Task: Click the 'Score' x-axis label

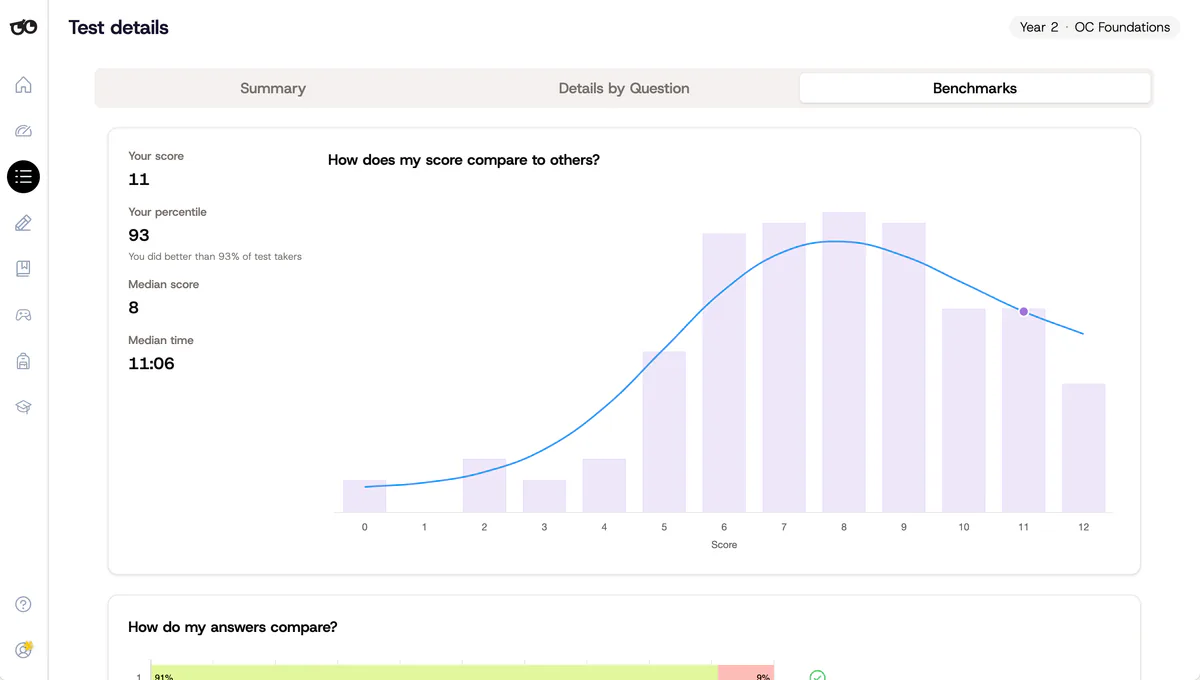Action: (724, 545)
